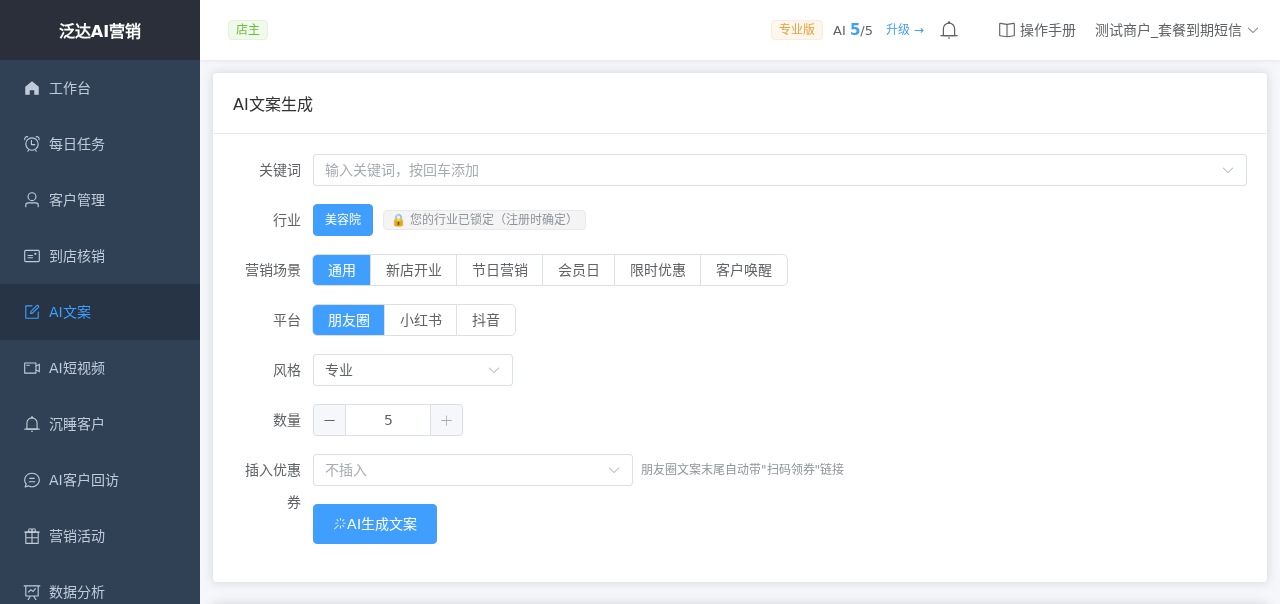The height and width of the screenshot is (604, 1280).
Task: Click the AI客户回访 chat bubble icon
Action: 32,480
